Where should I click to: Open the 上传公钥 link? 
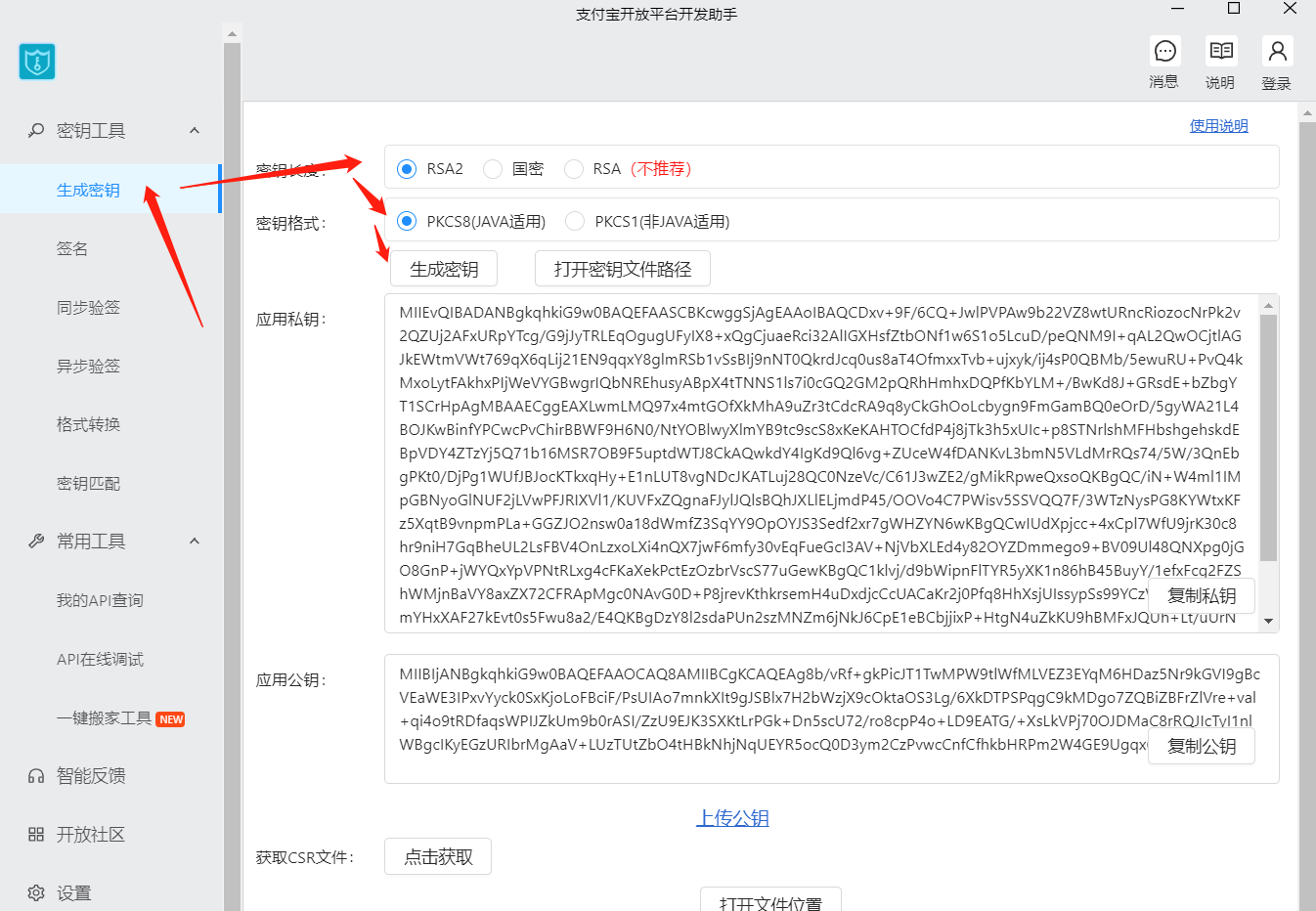pyautogui.click(x=732, y=818)
